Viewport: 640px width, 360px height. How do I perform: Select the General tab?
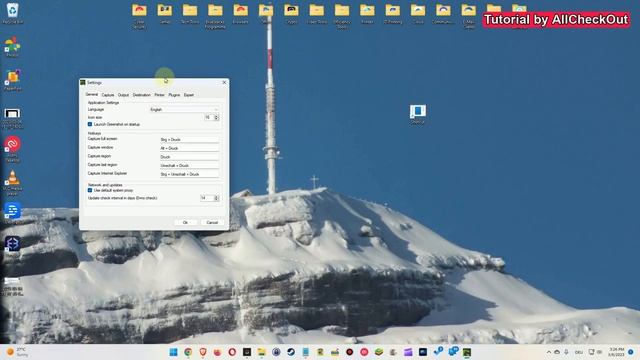point(92,94)
